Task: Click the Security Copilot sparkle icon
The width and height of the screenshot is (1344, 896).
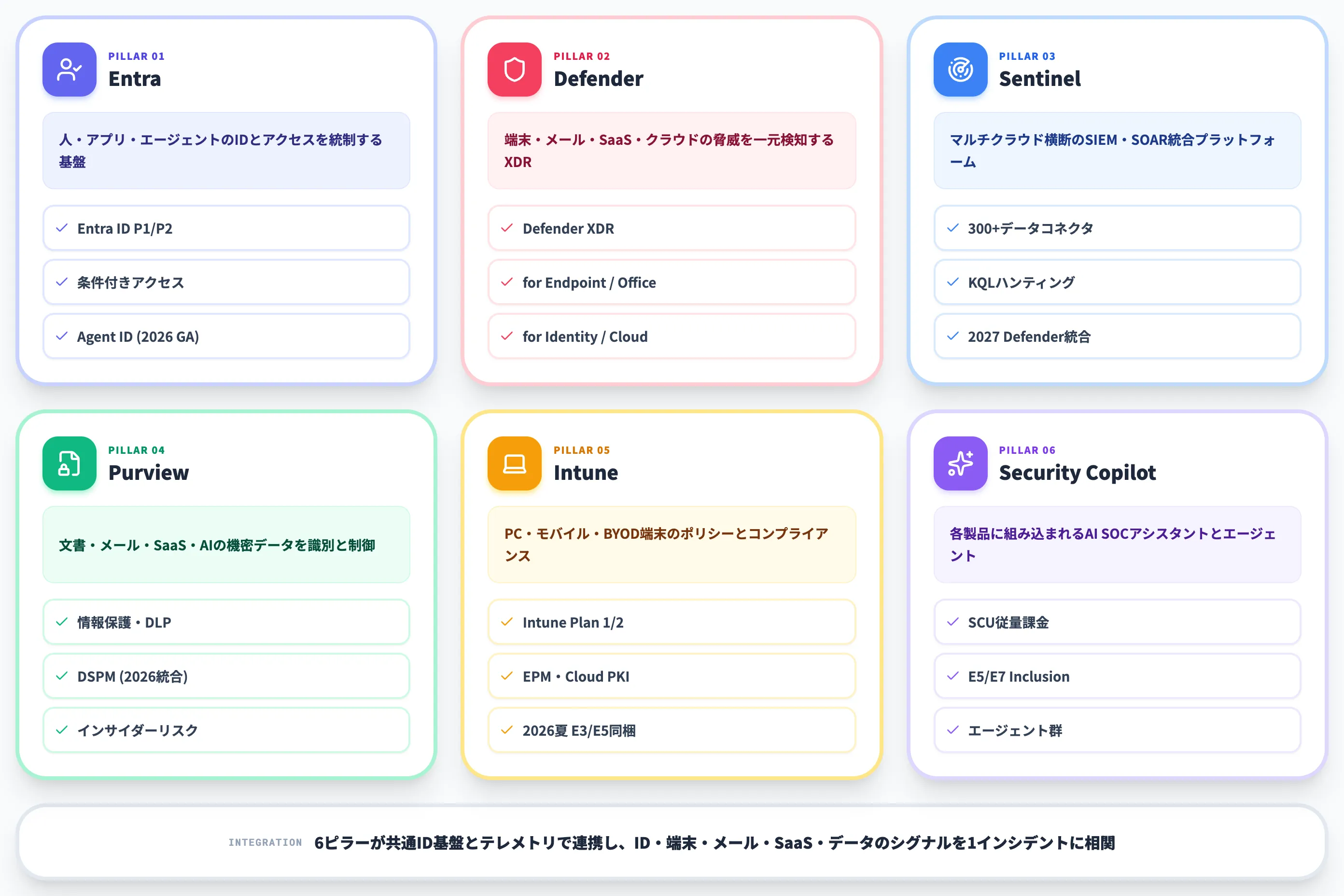Action: (x=960, y=463)
